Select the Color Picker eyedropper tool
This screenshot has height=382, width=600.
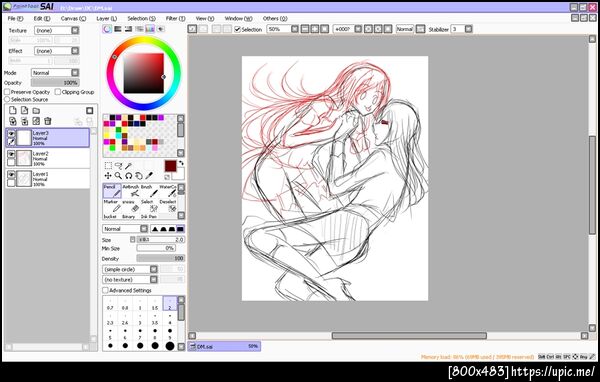coord(149,176)
